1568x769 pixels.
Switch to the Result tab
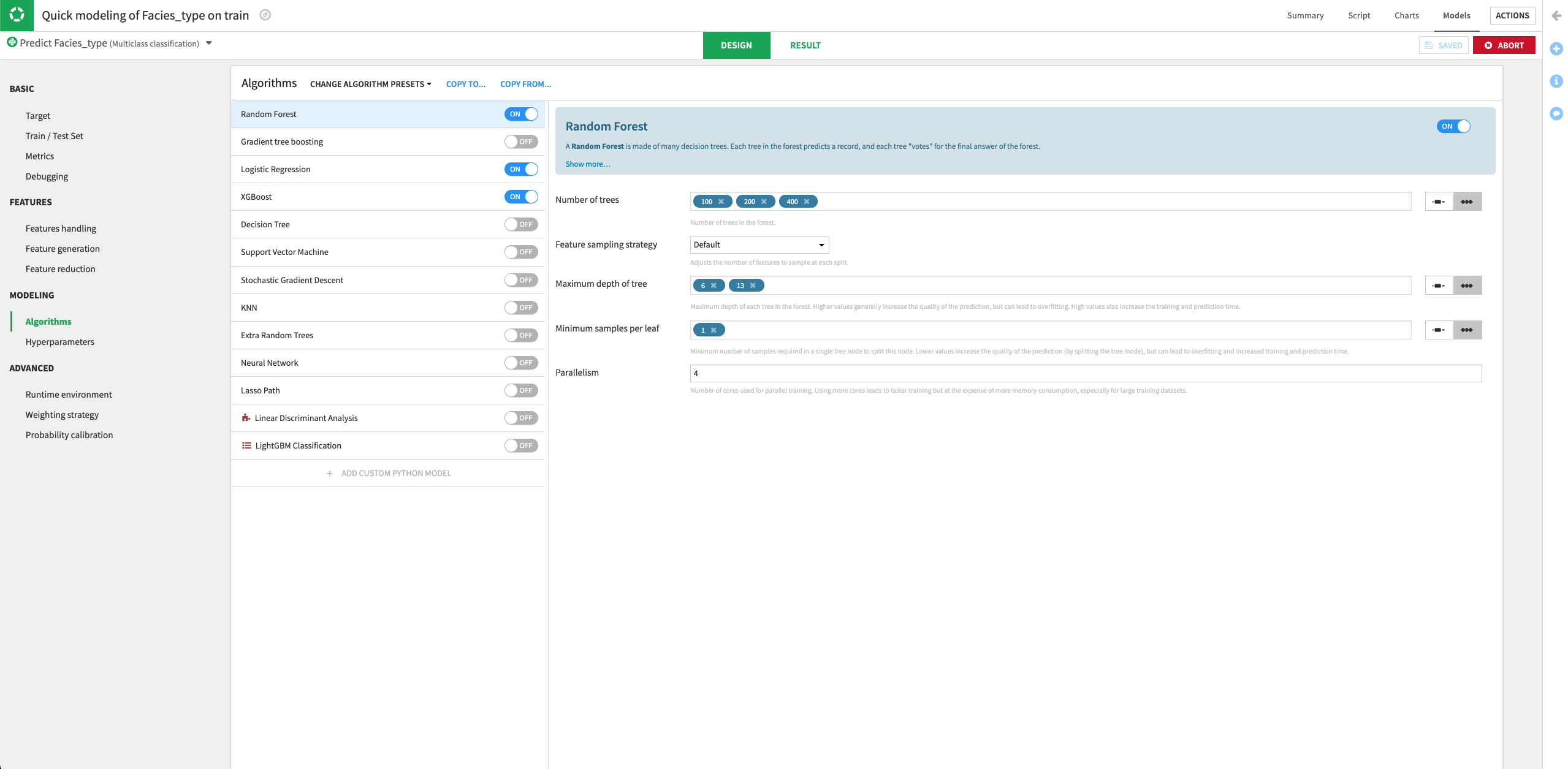(805, 45)
